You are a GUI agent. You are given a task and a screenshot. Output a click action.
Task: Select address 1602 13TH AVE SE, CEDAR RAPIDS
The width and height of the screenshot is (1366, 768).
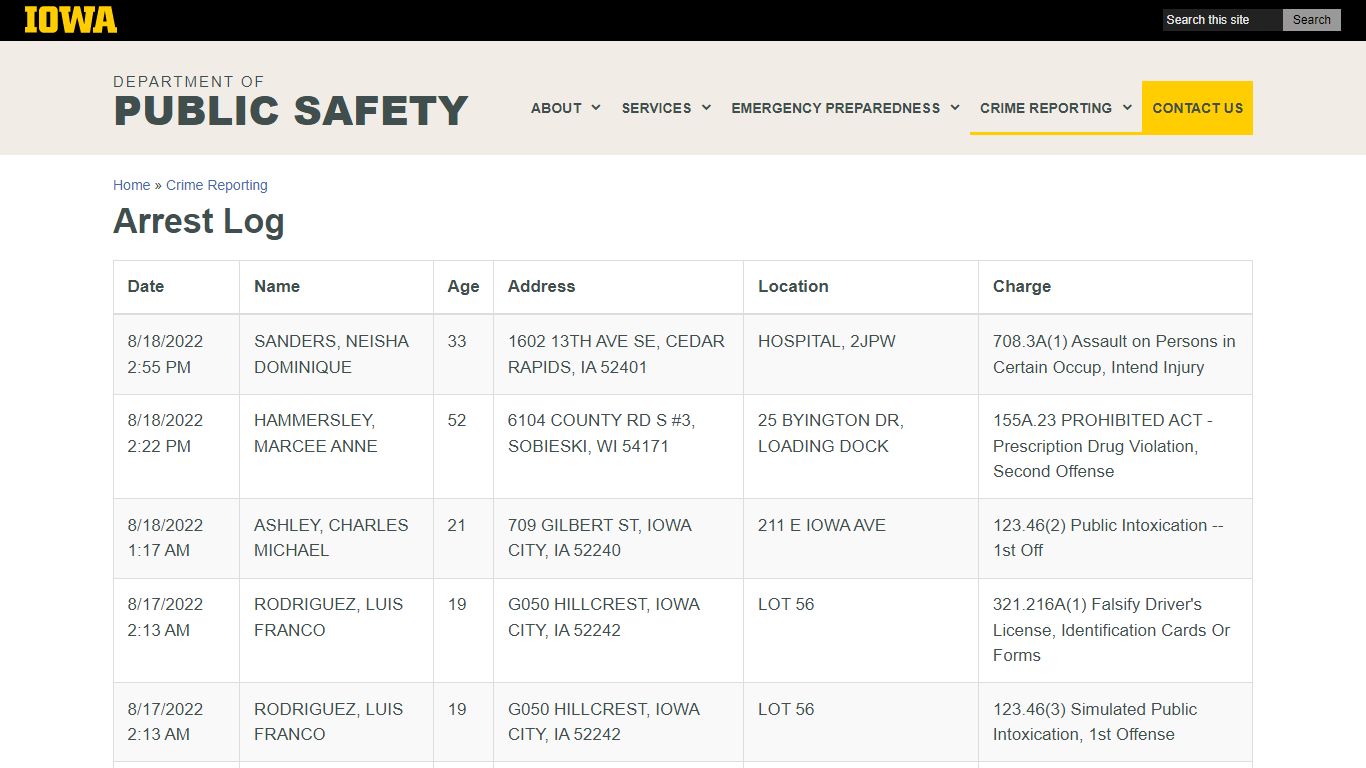point(616,354)
